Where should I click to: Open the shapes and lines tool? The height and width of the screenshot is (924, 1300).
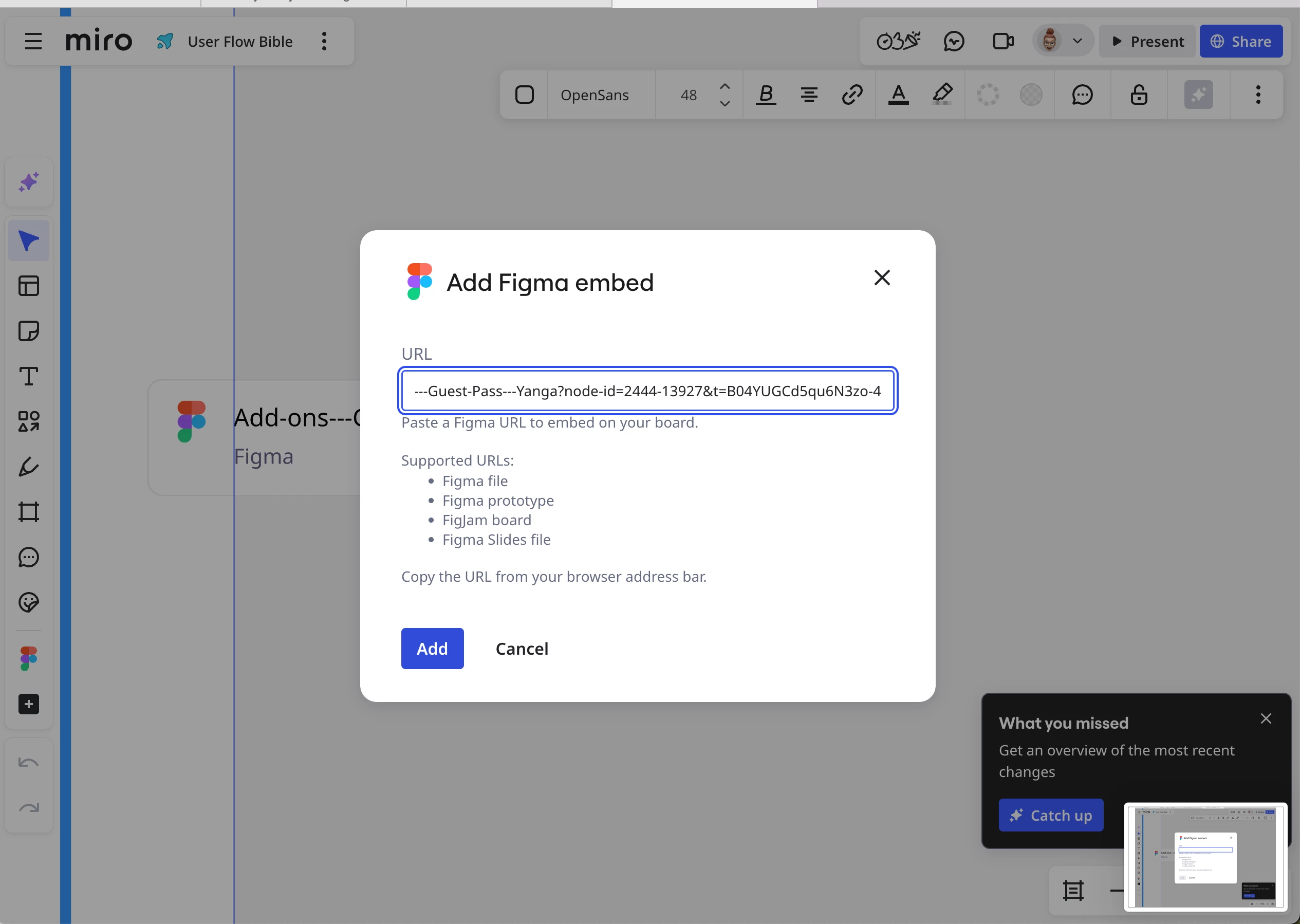point(28,421)
